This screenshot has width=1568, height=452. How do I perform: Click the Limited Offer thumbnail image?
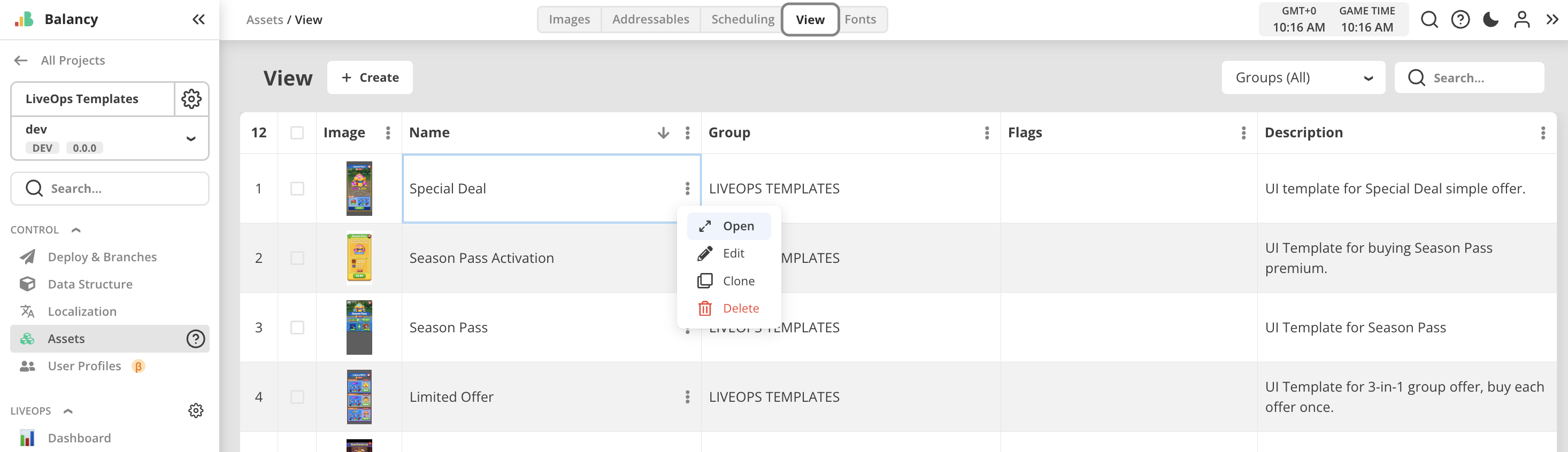click(x=359, y=396)
